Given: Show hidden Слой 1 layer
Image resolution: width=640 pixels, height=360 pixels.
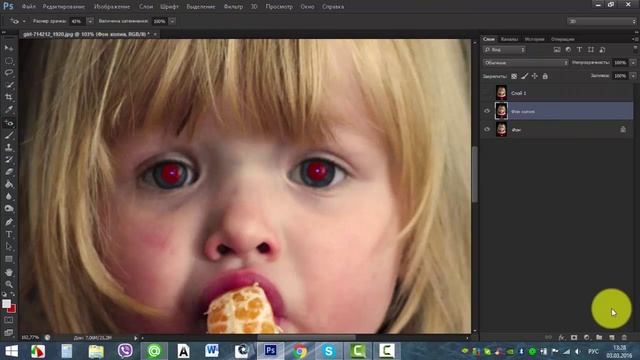Looking at the screenshot, I should click(487, 93).
